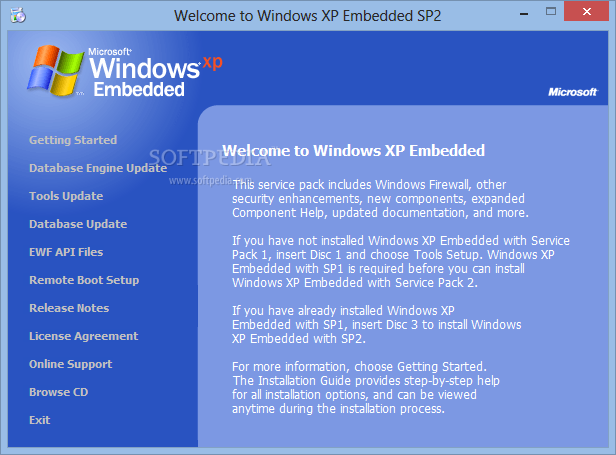Click the paragraph starting 'If you have already installed'
This screenshot has width=616, height=455.
pyautogui.click(x=376, y=325)
